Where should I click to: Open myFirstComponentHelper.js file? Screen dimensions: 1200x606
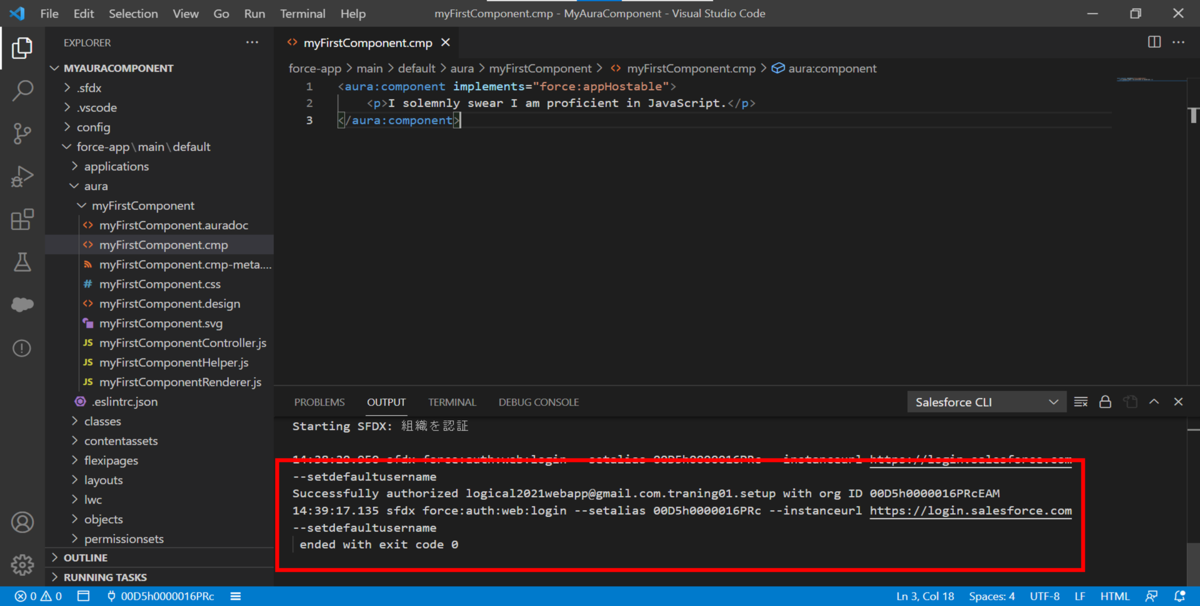(173, 362)
